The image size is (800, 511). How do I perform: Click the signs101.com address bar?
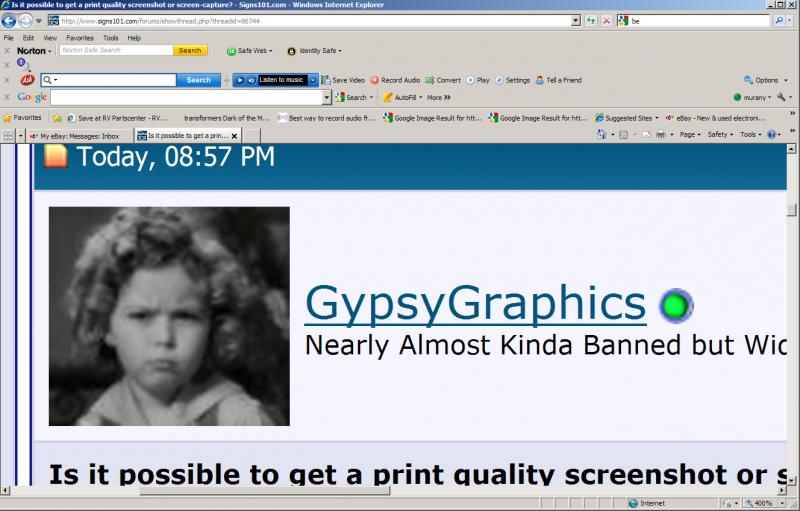coord(314,21)
